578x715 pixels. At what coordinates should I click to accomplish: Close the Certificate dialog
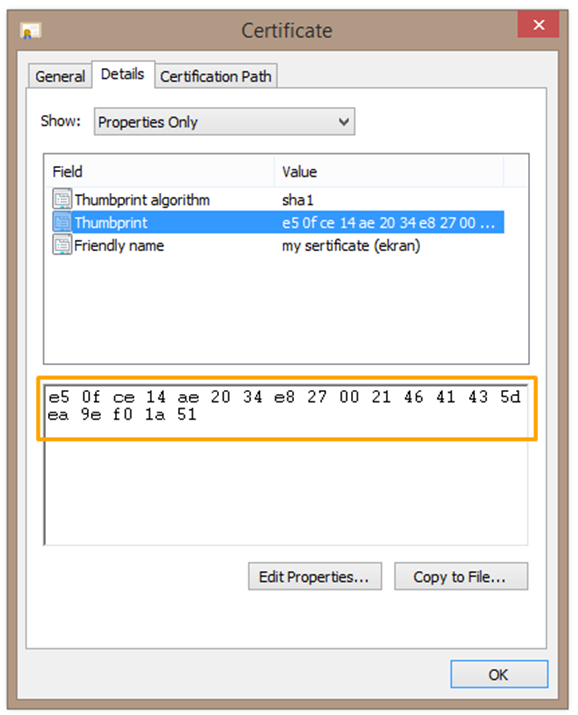538,25
